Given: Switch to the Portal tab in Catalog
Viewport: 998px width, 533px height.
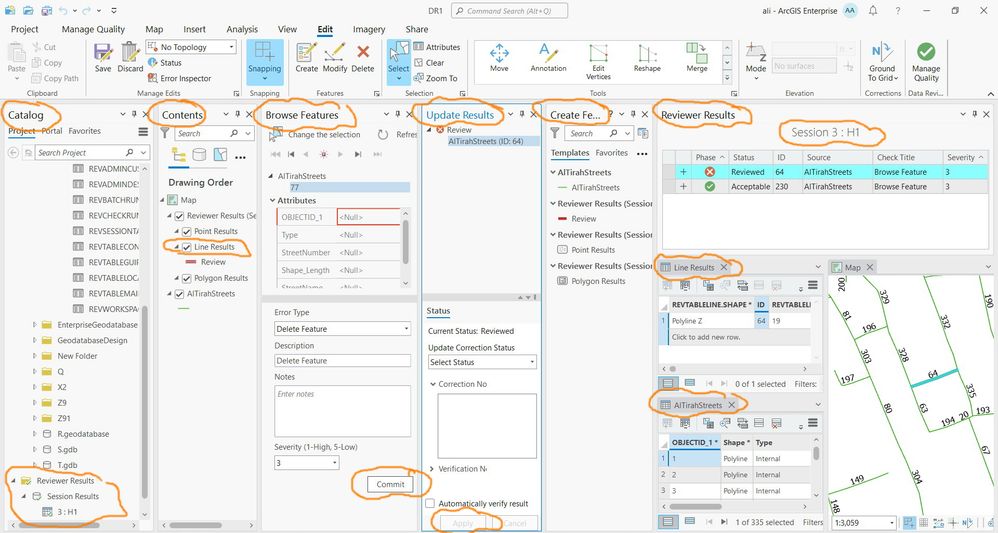Looking at the screenshot, I should 52,131.
